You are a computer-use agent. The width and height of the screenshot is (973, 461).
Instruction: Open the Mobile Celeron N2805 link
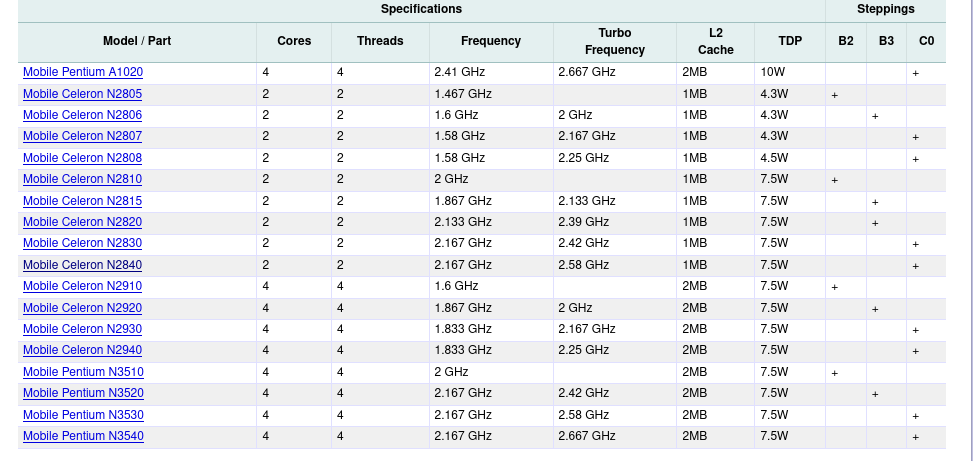pos(83,94)
